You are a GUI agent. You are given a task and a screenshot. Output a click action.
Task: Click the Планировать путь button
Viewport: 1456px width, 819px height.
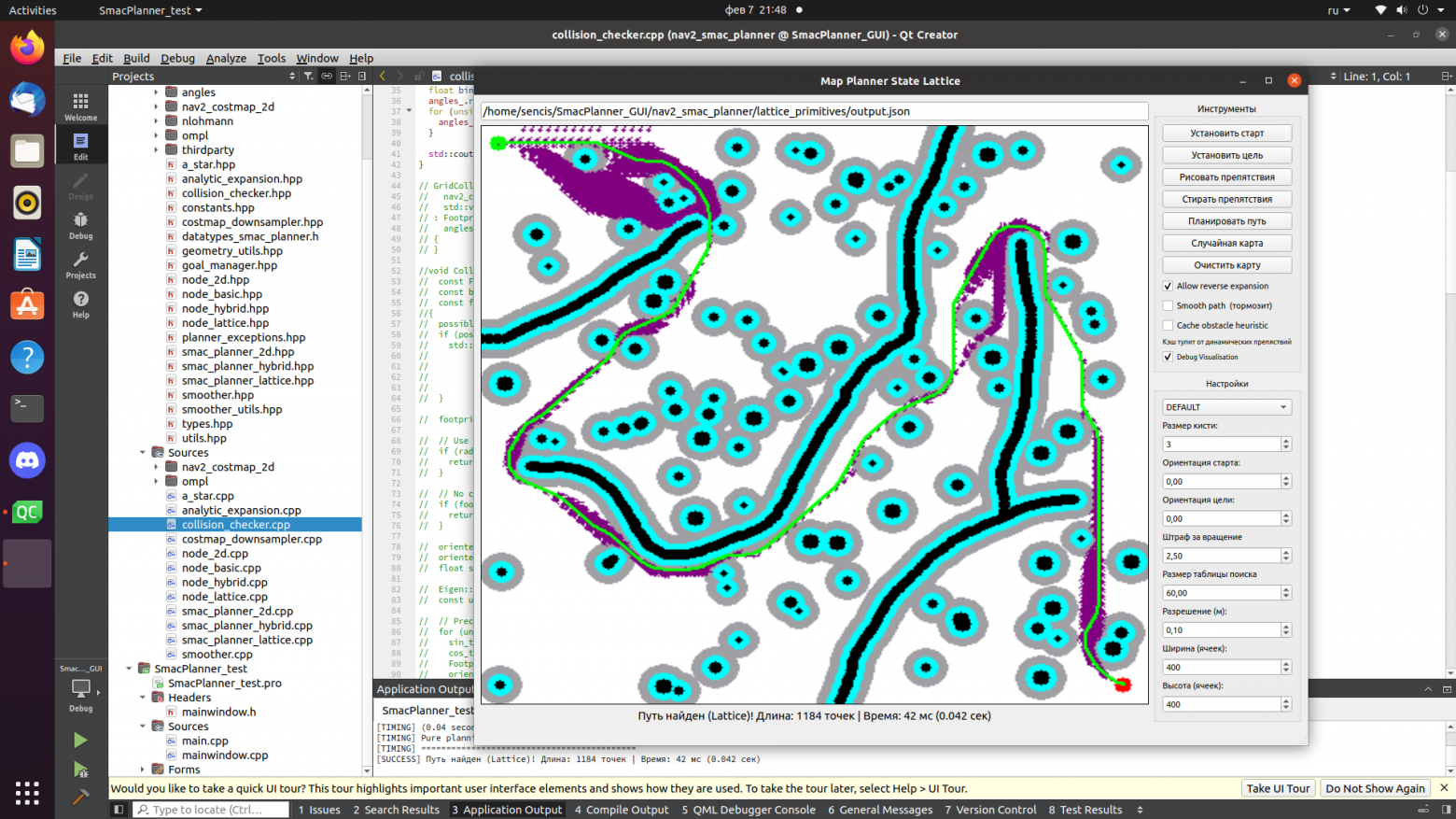coord(1226,221)
